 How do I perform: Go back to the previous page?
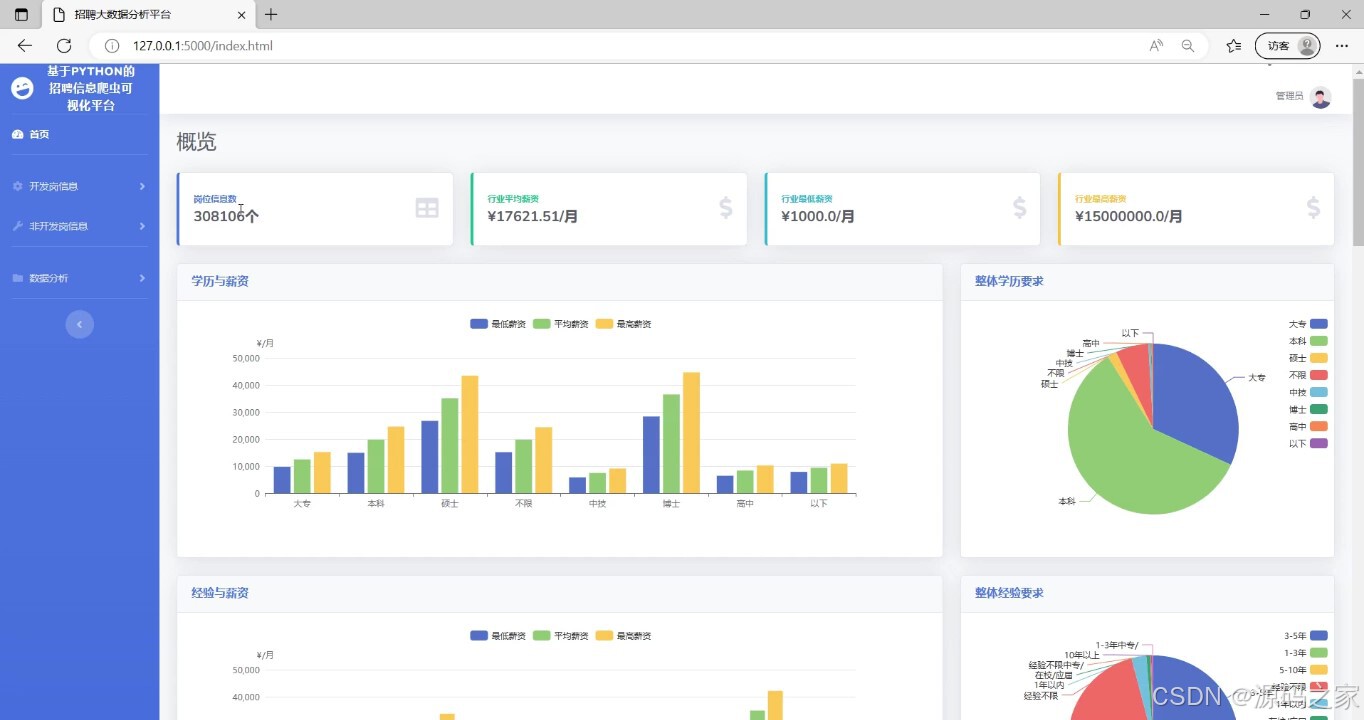25,46
